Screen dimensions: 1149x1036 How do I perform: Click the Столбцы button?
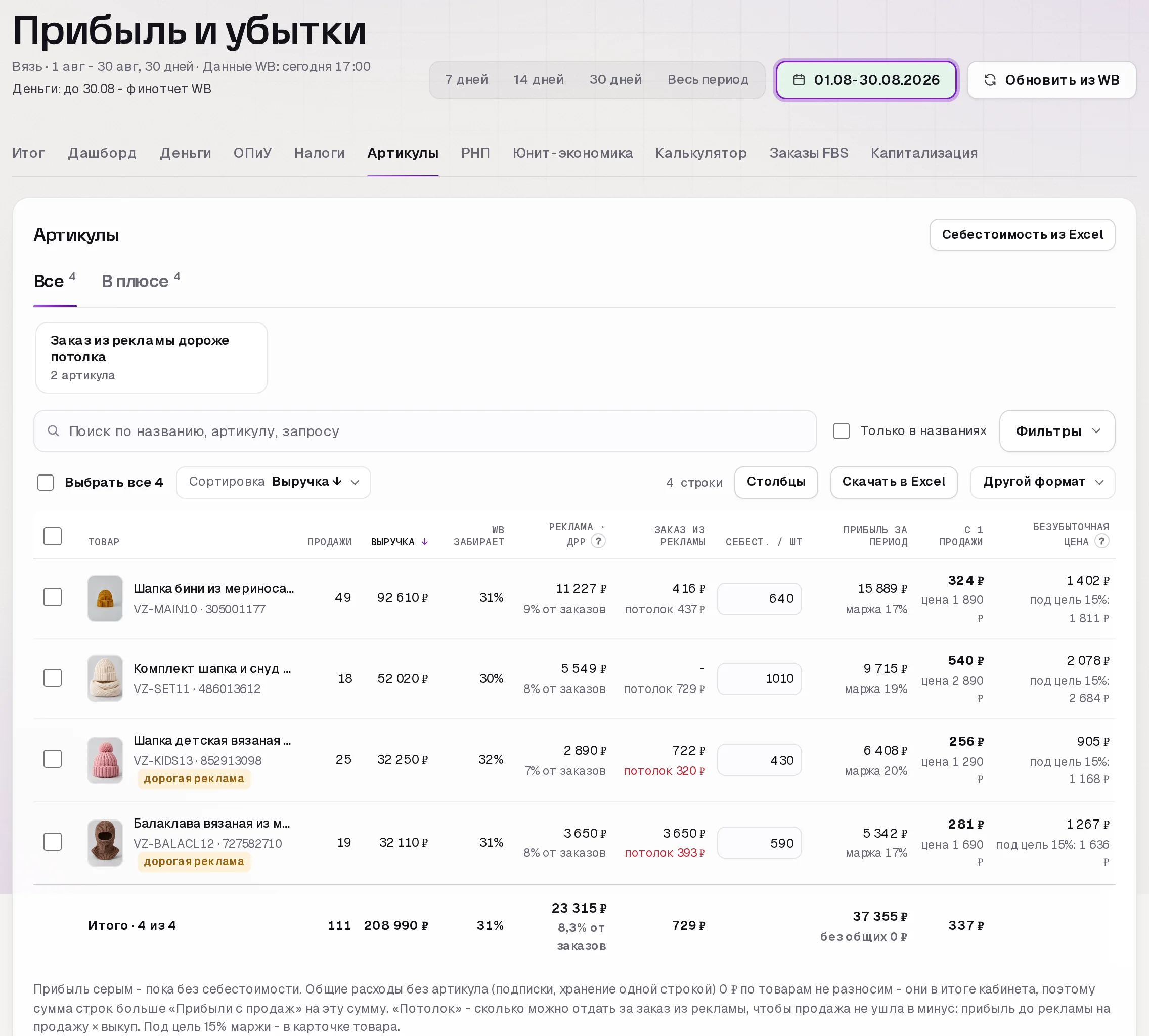coord(776,482)
